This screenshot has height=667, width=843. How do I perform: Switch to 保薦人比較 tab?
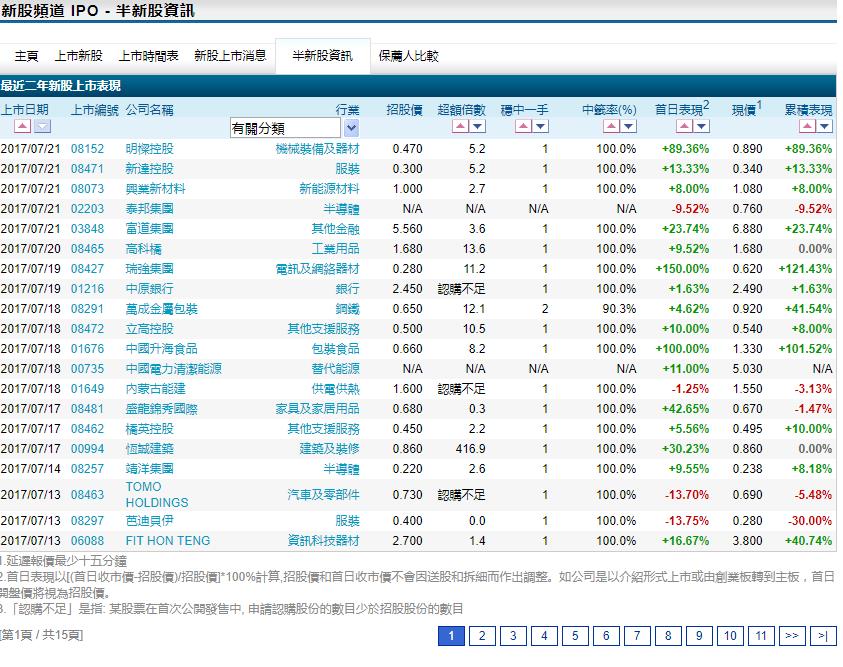[x=409, y=56]
